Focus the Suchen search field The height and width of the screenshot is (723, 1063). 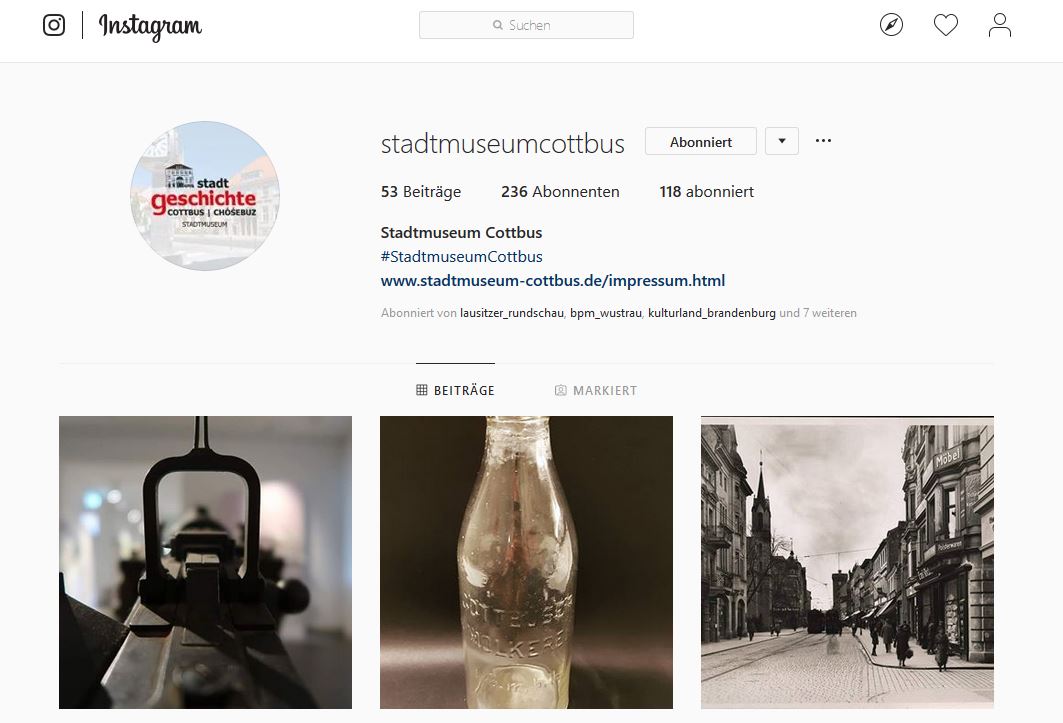click(x=526, y=25)
